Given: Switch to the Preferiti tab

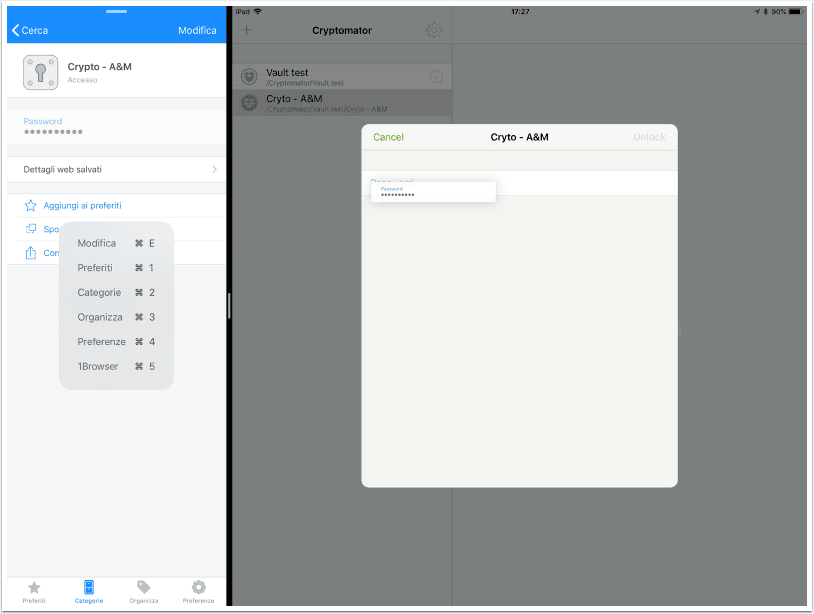Looking at the screenshot, I should (x=34, y=592).
